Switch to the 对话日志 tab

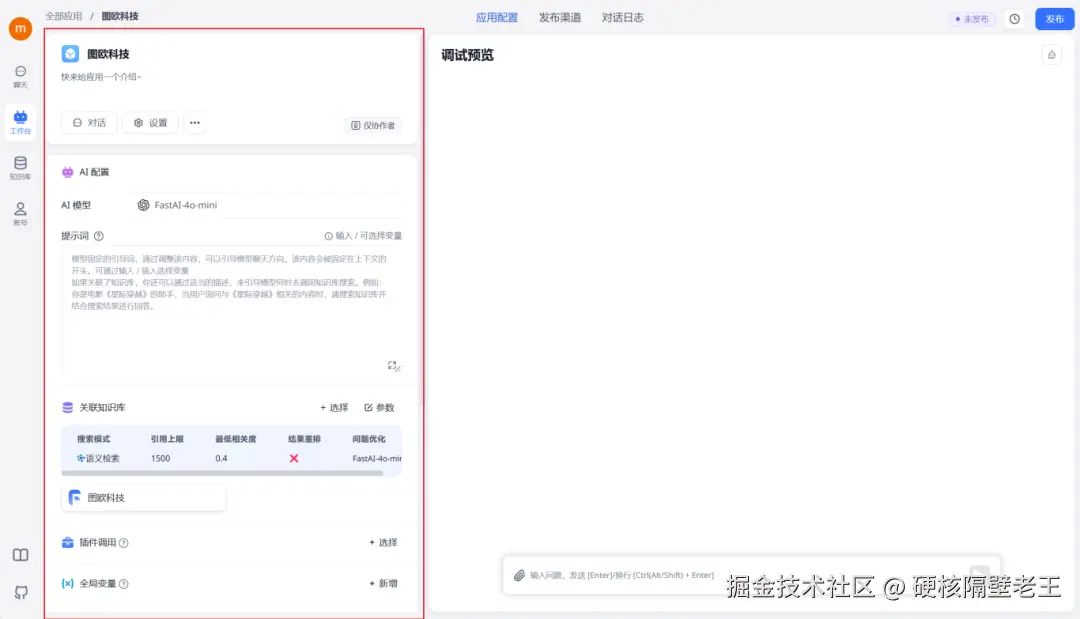[x=623, y=18]
